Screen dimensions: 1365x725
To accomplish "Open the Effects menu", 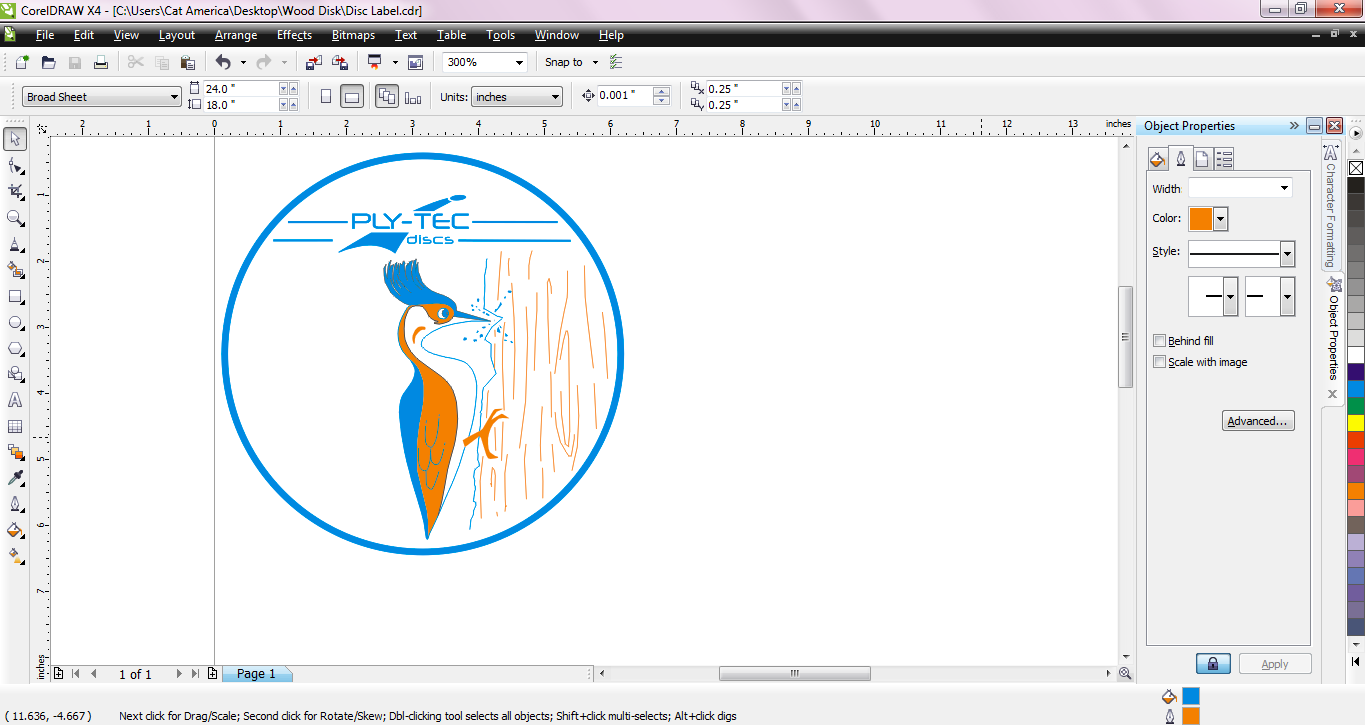I will [x=294, y=35].
